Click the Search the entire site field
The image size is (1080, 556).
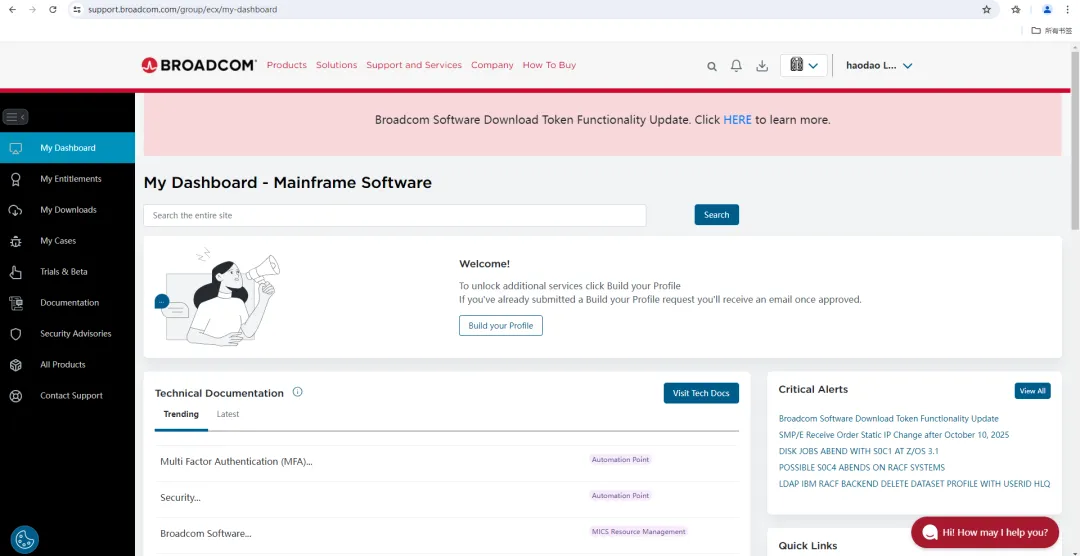pyautogui.click(x=395, y=215)
